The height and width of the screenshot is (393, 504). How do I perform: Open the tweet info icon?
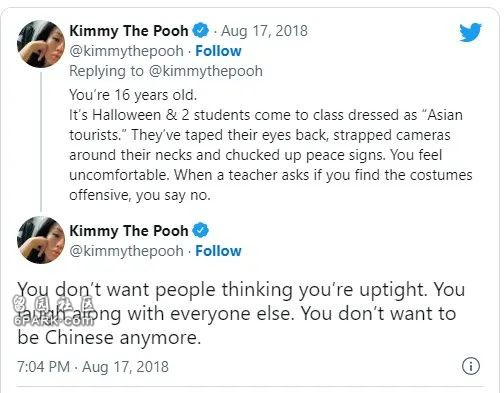click(x=471, y=366)
